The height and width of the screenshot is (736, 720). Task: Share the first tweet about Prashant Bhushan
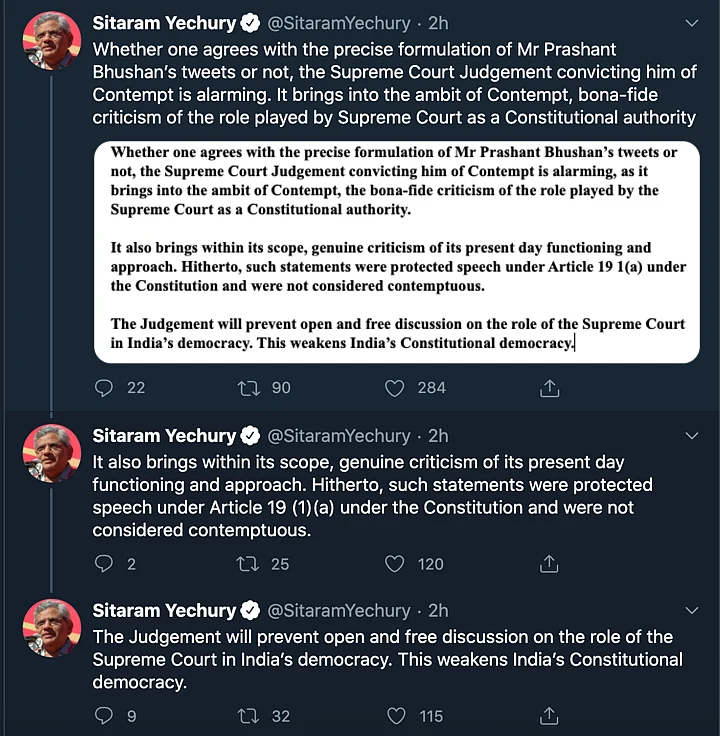coord(549,388)
